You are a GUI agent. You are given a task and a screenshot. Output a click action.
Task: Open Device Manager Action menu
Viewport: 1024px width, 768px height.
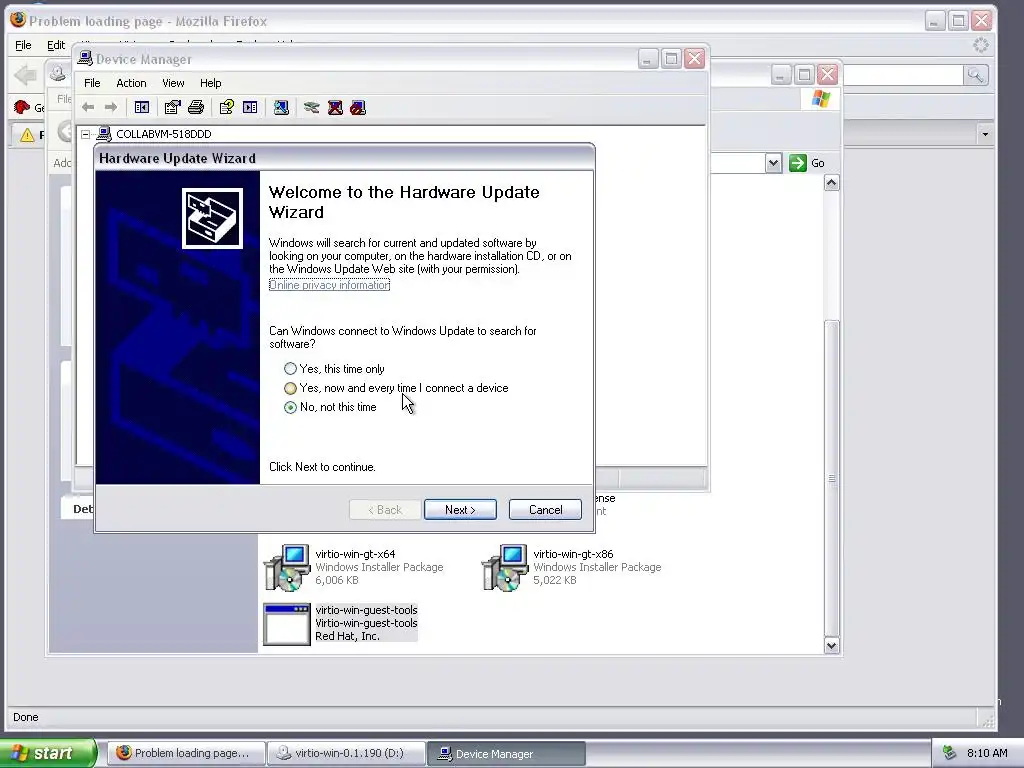[131, 83]
